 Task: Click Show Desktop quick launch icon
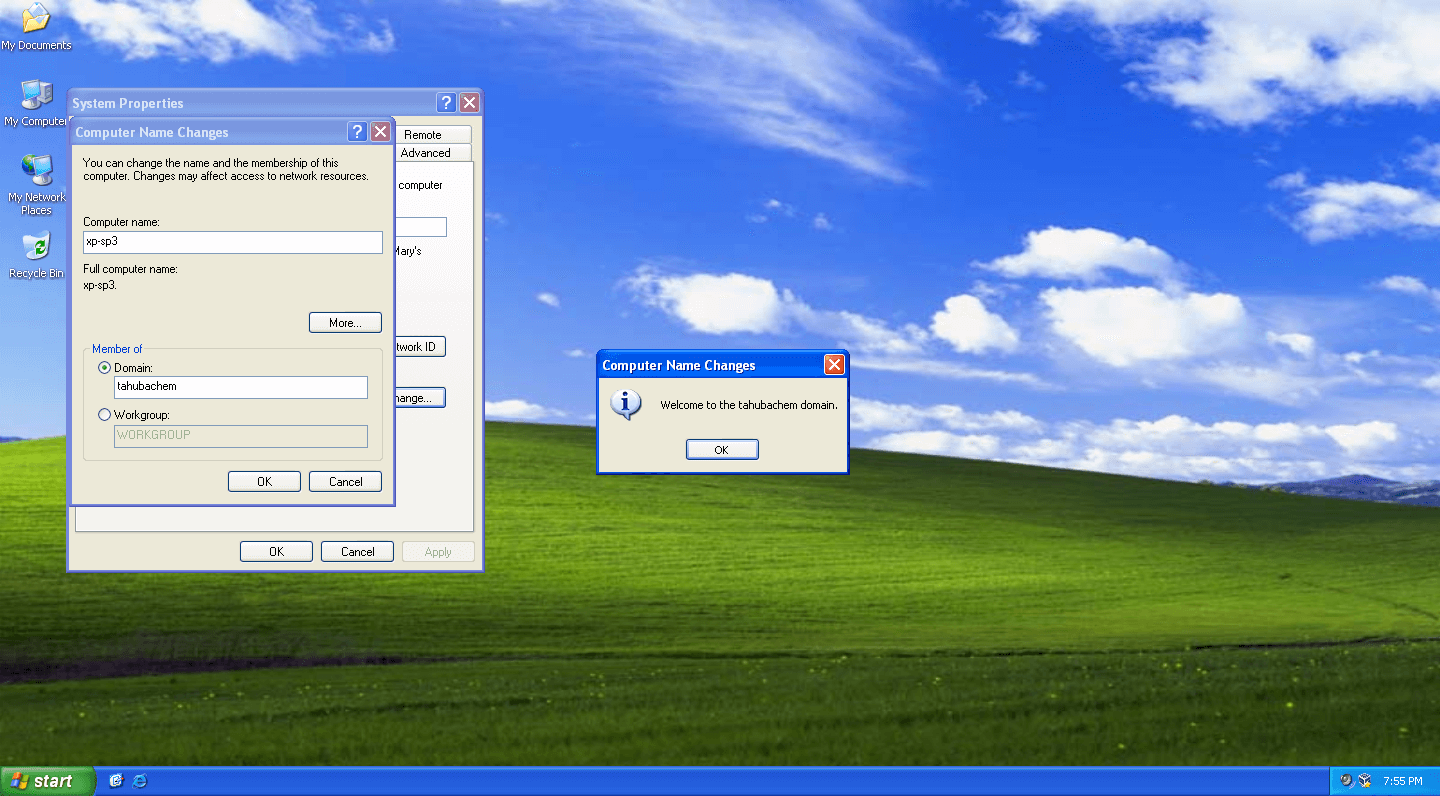(116, 781)
